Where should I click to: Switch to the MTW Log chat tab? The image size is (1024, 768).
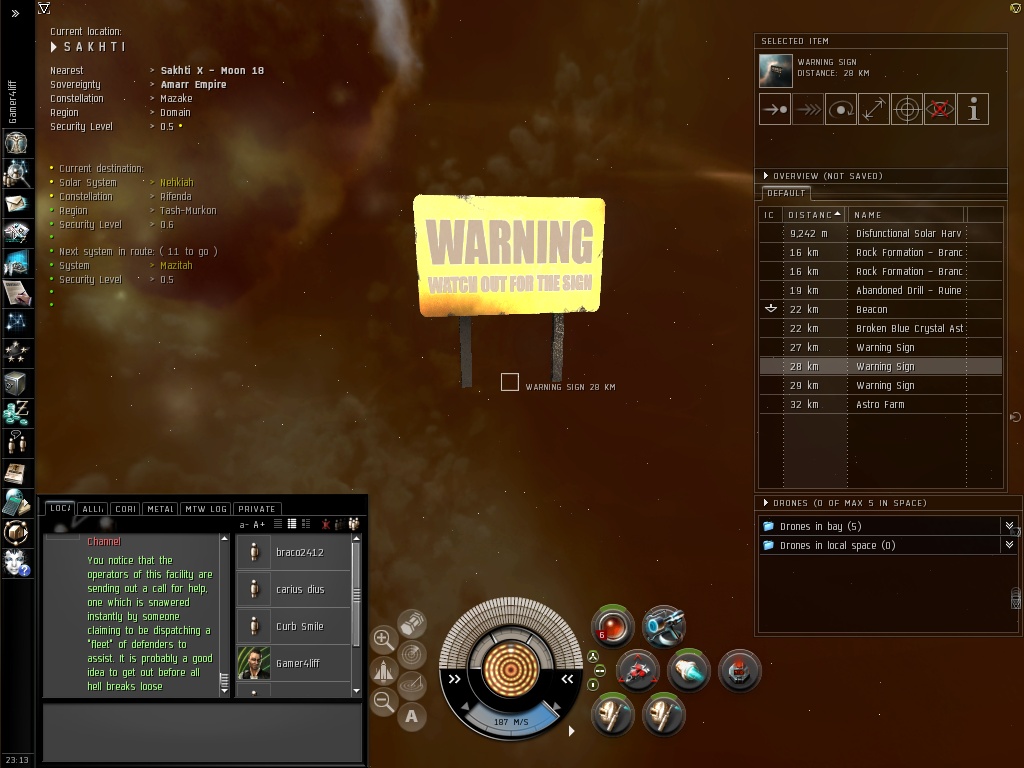point(206,509)
